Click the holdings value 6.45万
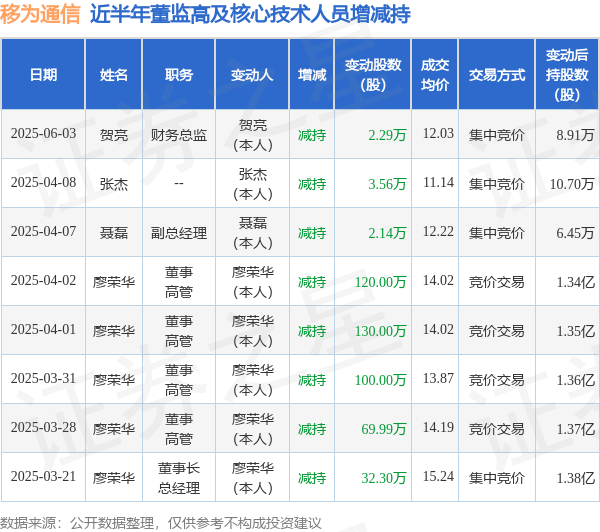This screenshot has width=600, height=532. coord(575,233)
